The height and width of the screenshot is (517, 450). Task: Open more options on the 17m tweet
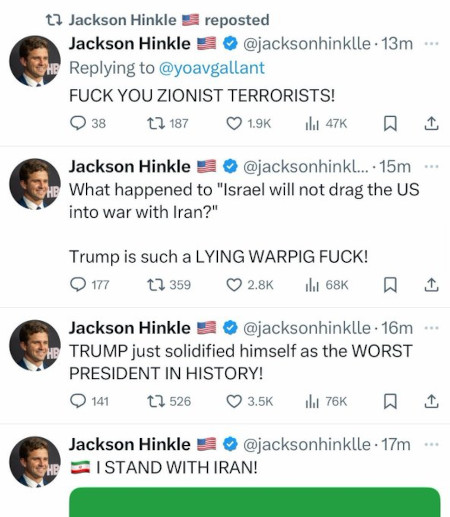click(x=432, y=444)
